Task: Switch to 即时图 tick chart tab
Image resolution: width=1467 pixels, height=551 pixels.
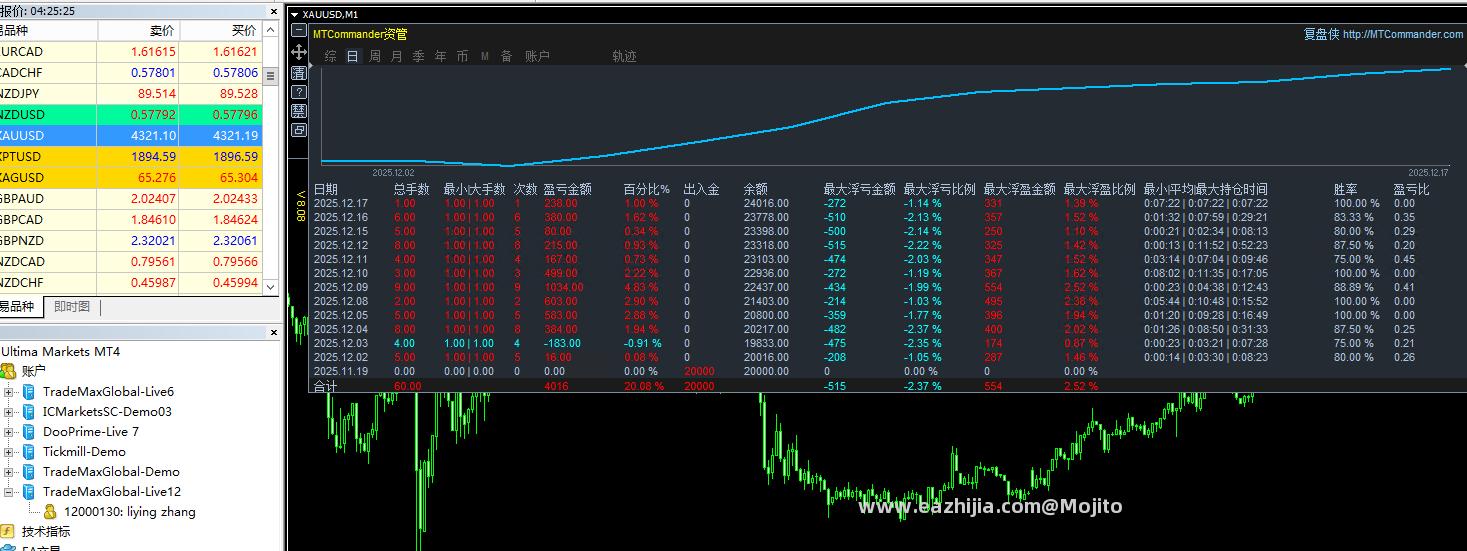Action: click(72, 307)
